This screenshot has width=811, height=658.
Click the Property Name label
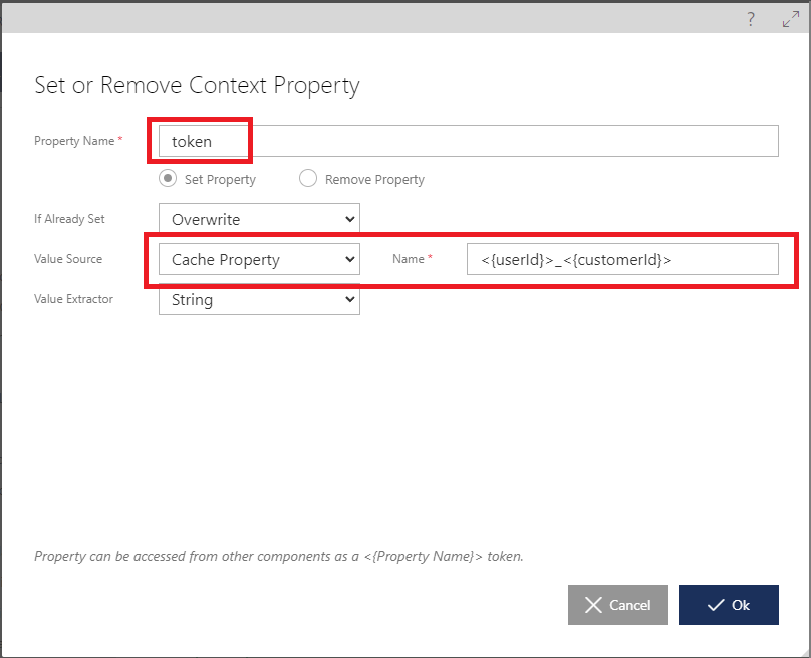click(x=74, y=141)
